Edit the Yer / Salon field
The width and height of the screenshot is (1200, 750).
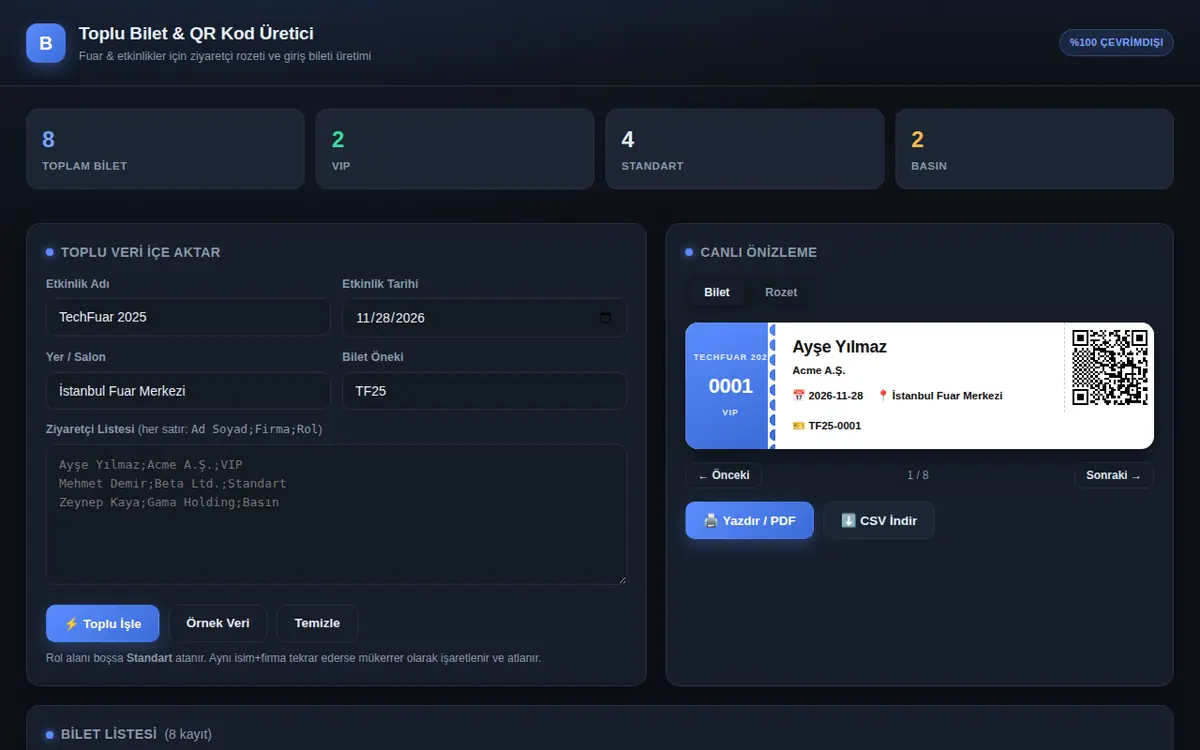188,391
